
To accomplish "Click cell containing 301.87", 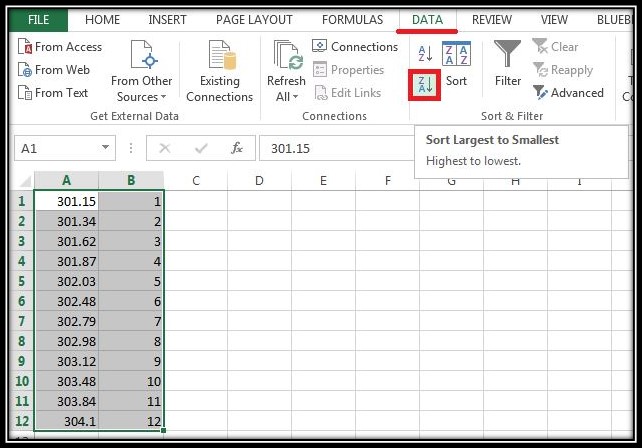I will tap(66, 261).
